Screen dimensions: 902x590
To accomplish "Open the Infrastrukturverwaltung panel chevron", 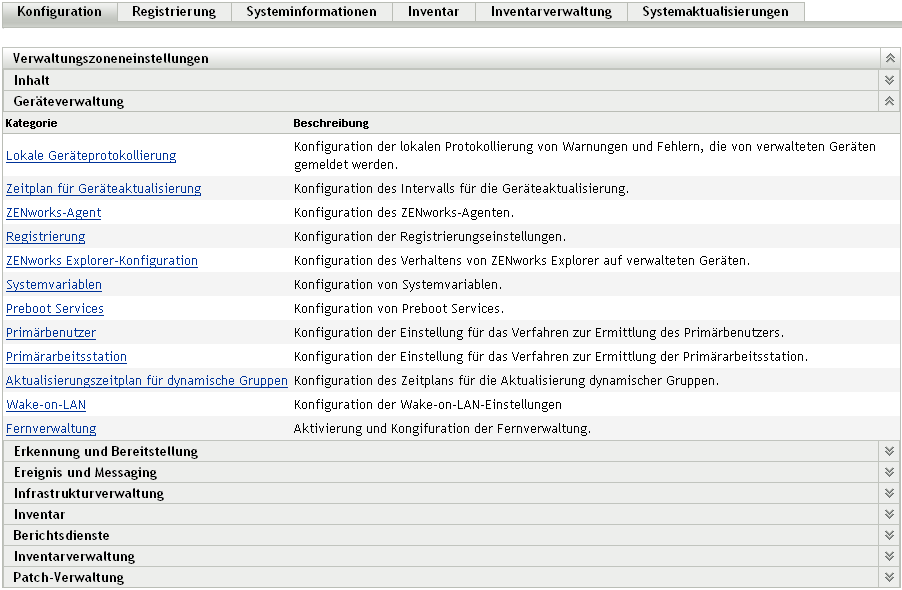I will (x=889, y=493).
